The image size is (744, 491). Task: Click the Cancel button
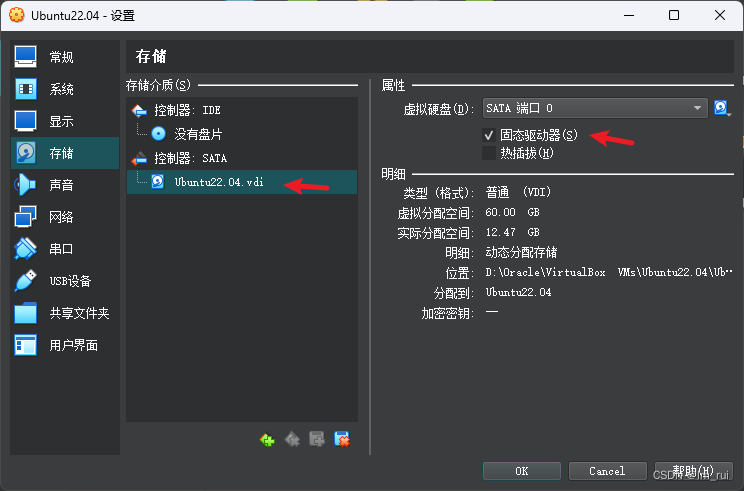point(607,471)
